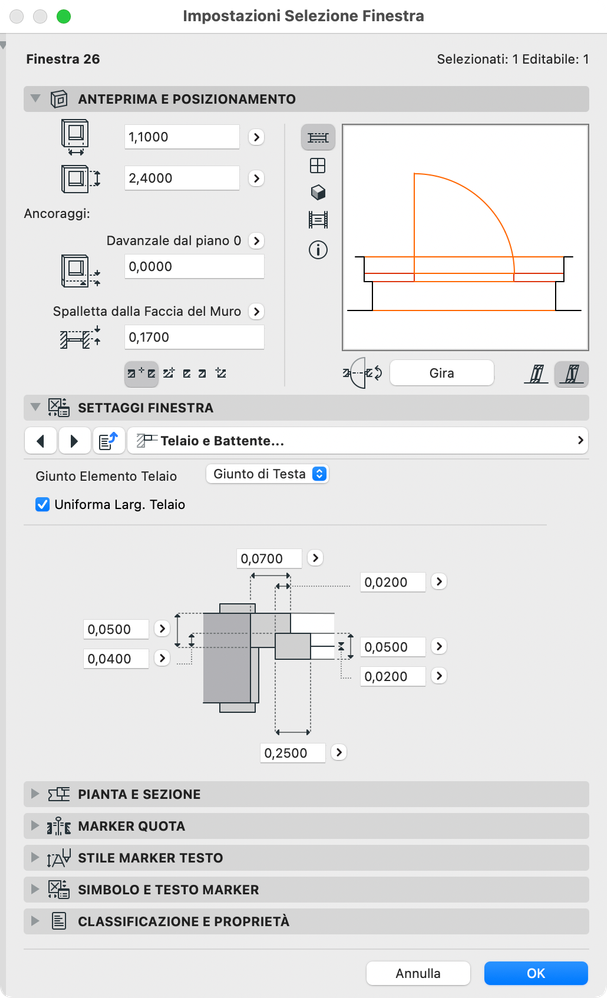Go to next settings page arrow
Image resolution: width=607 pixels, height=998 pixels.
pos(74,440)
